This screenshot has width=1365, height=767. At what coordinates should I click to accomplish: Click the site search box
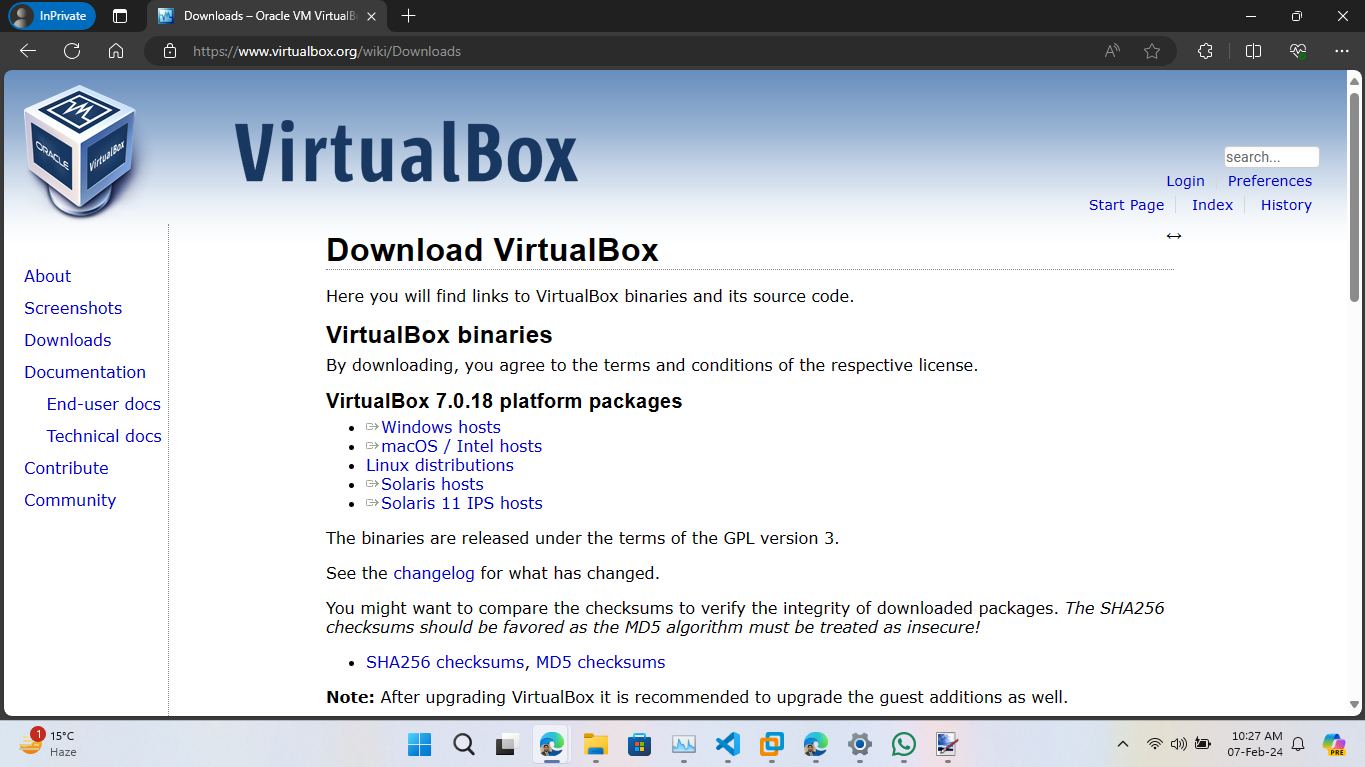[x=1272, y=157]
